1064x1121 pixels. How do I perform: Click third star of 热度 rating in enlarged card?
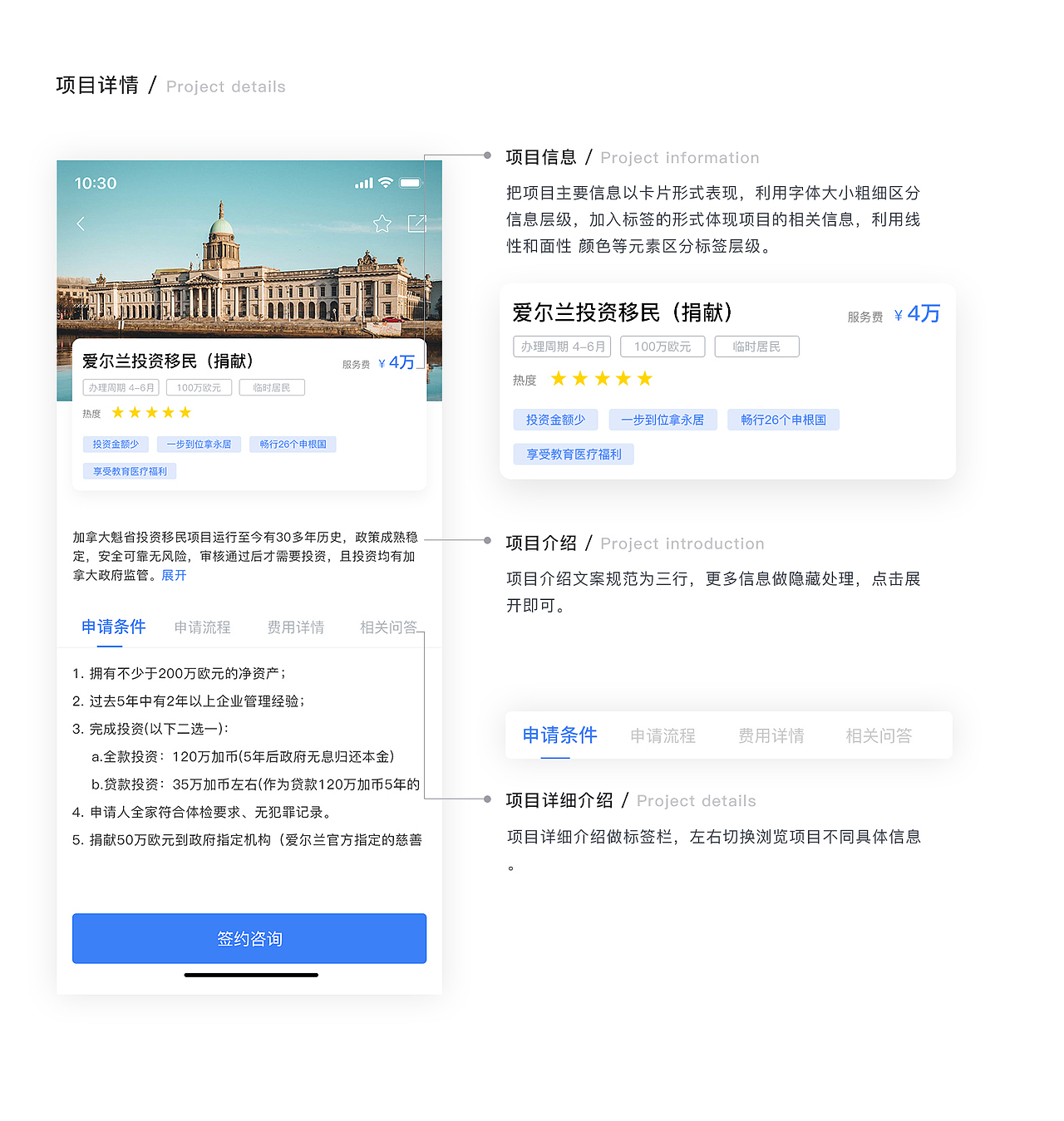pyautogui.click(x=602, y=379)
